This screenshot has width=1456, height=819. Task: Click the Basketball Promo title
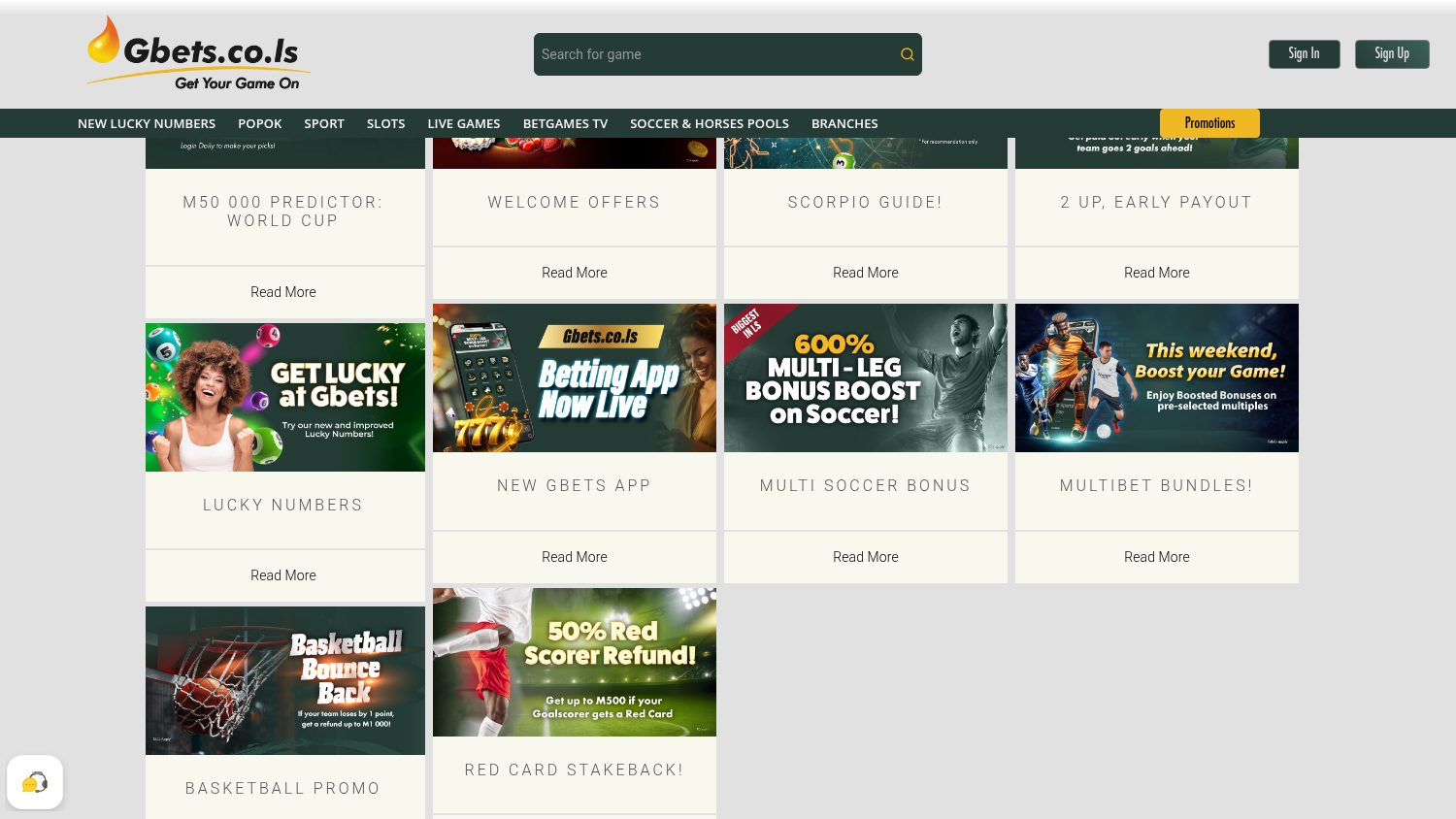[x=283, y=788]
